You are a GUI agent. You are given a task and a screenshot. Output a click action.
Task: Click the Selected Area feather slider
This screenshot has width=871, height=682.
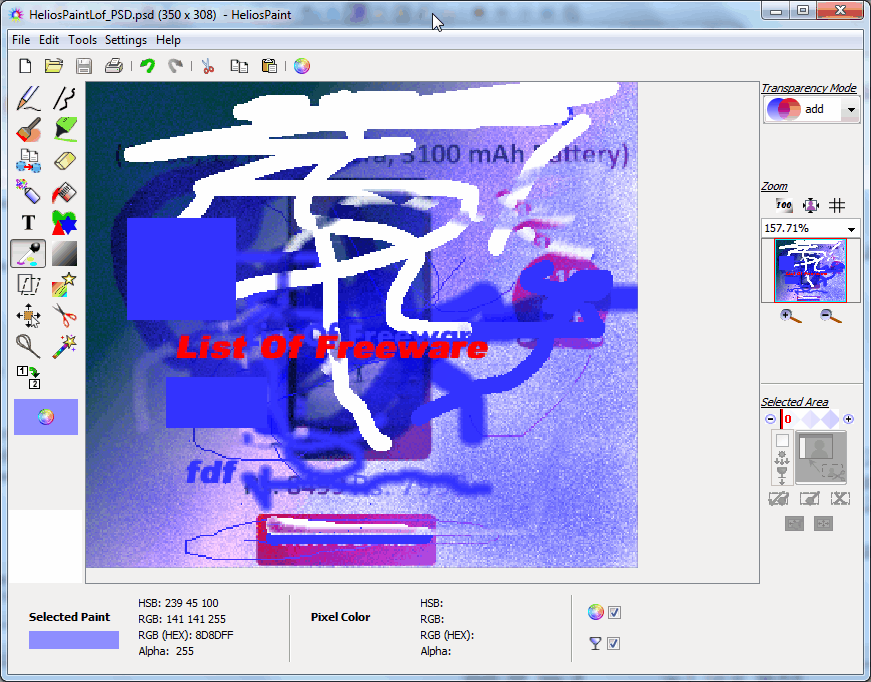point(811,419)
